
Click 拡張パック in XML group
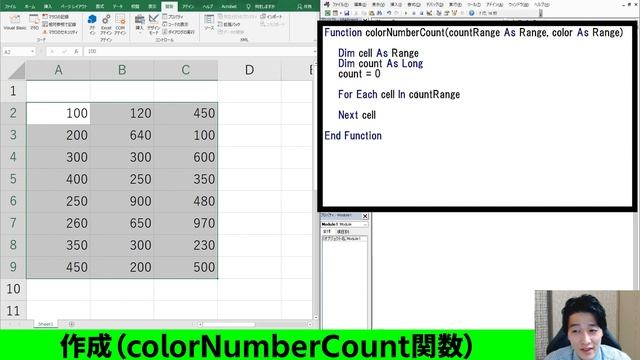click(229, 24)
